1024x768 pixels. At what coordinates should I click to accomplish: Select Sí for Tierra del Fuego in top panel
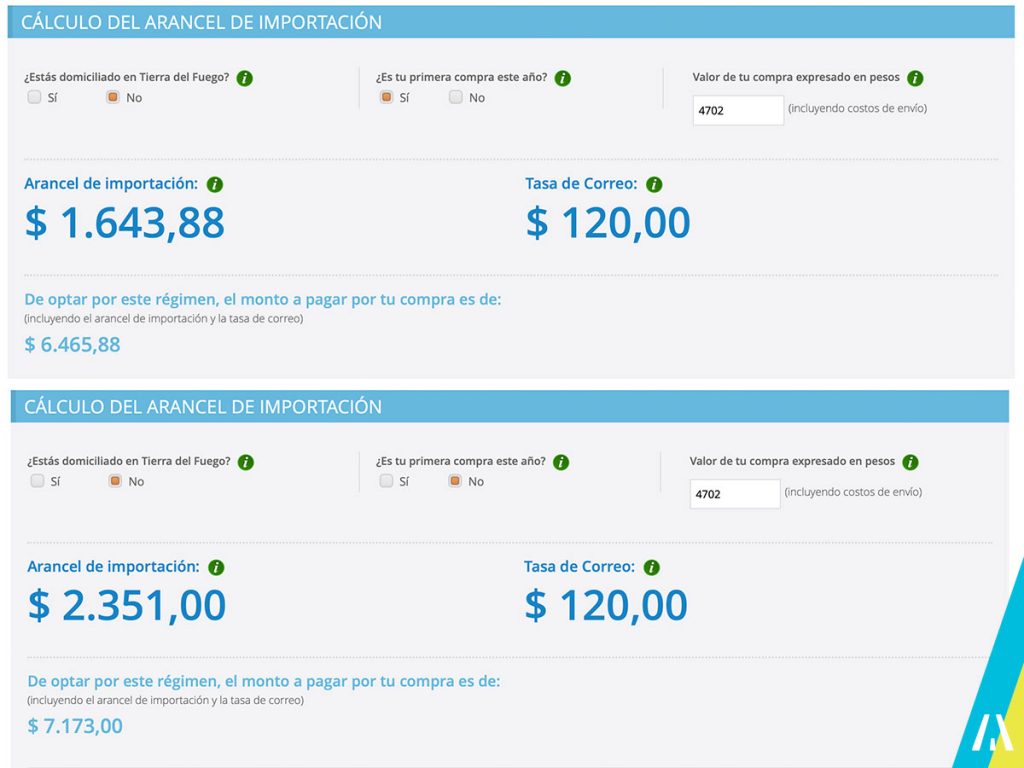click(35, 98)
